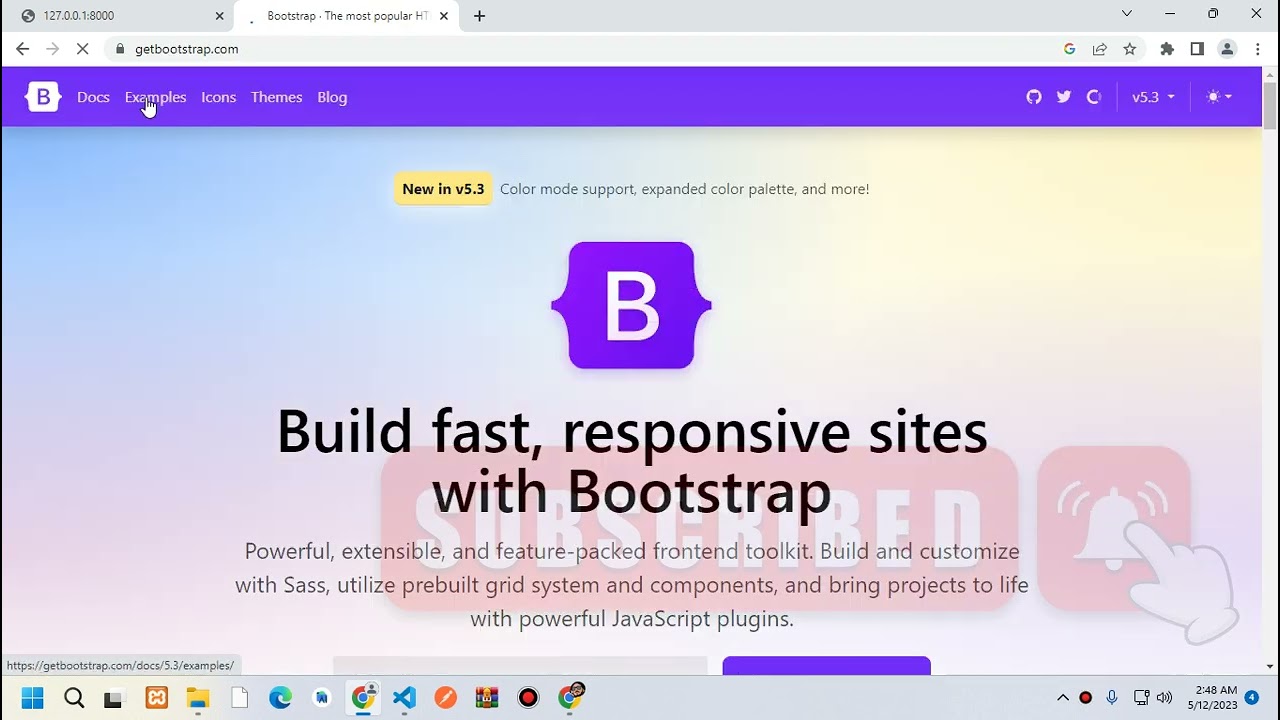Click the New in v5.3 badge
Screen dimensions: 1280x720
pyautogui.click(x=443, y=189)
